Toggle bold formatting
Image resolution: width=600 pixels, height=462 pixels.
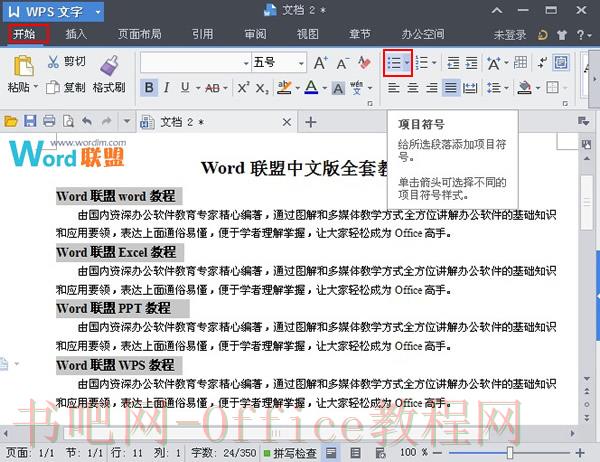[x=149, y=88]
